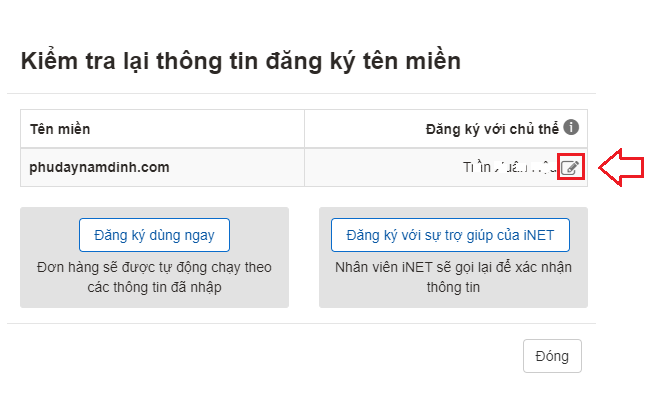Click the empty space in the registrant cell

pos(383,167)
